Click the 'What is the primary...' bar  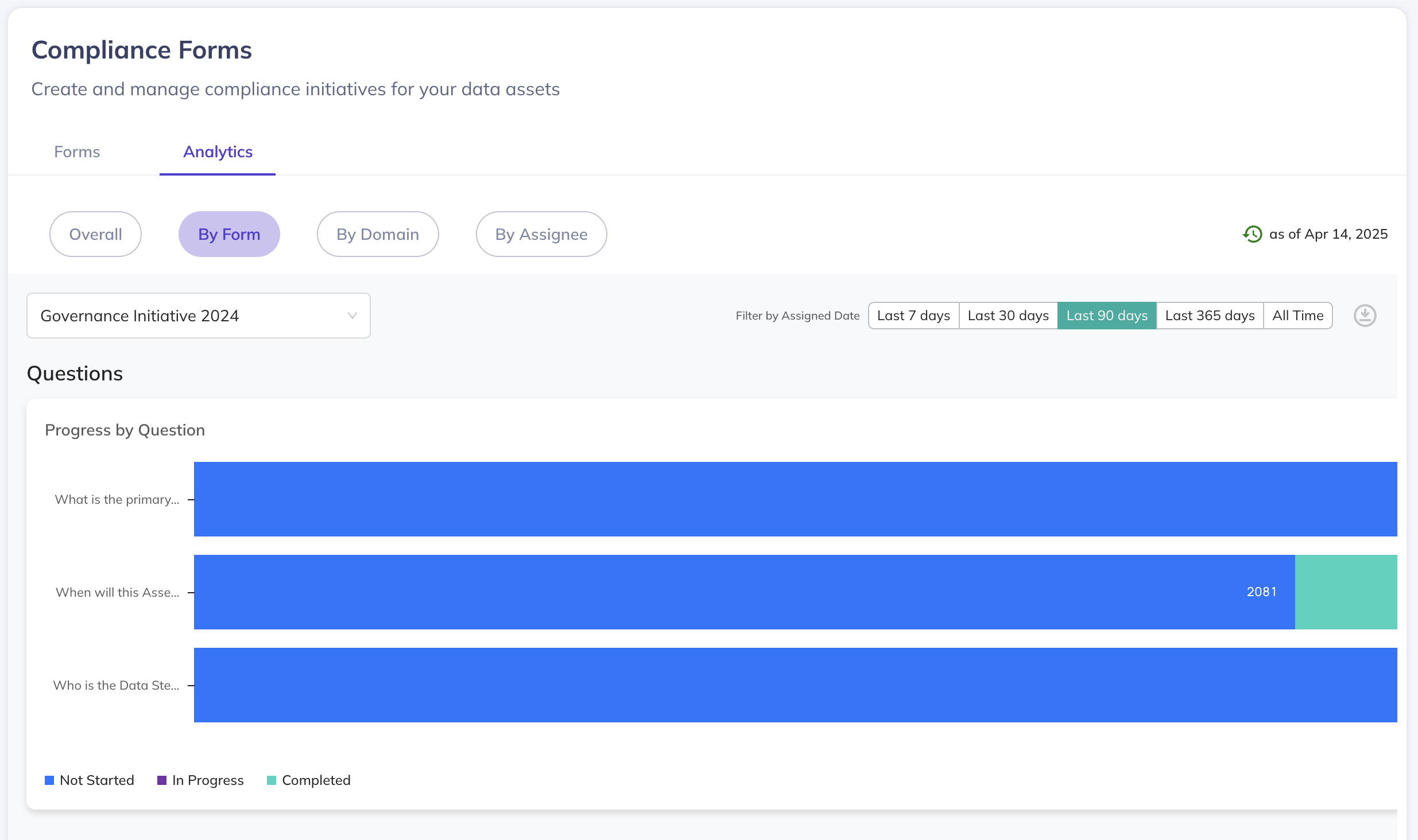tap(795, 499)
